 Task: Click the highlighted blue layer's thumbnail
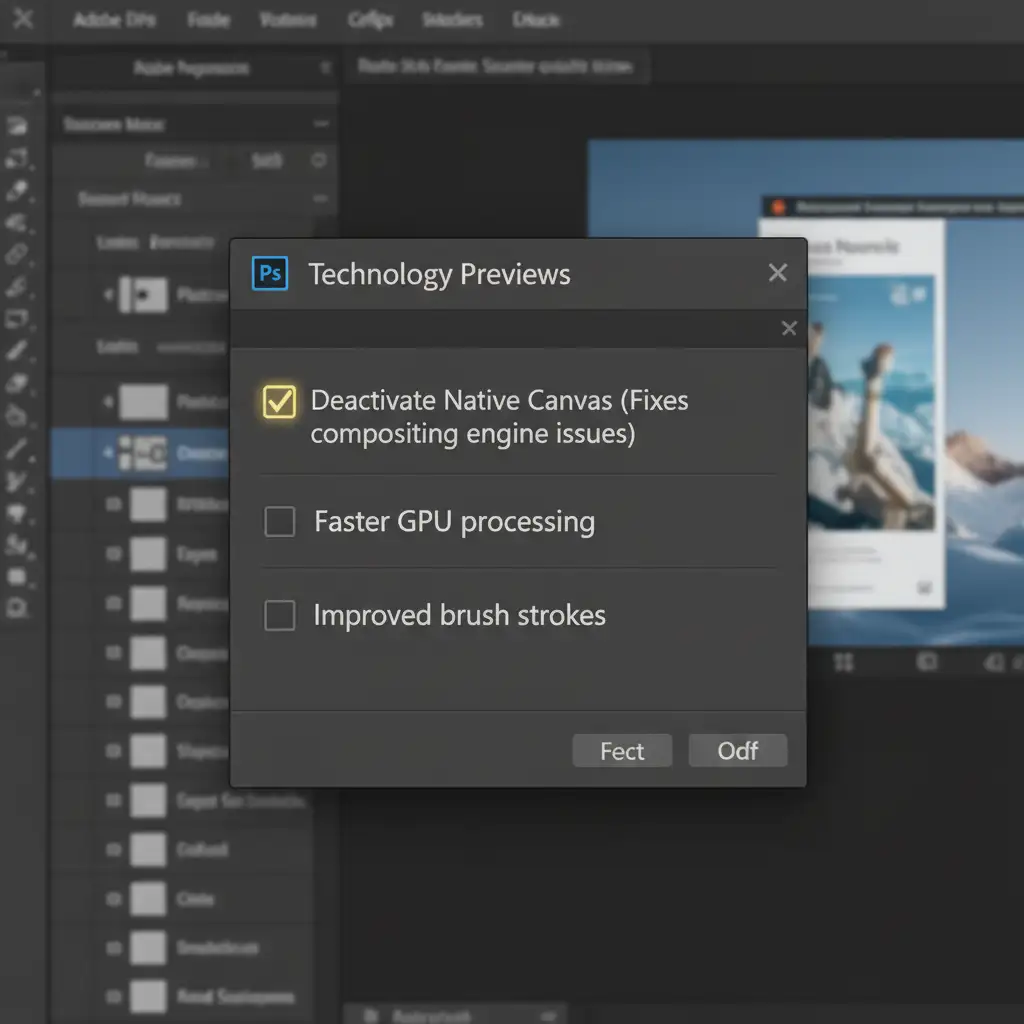coord(141,453)
